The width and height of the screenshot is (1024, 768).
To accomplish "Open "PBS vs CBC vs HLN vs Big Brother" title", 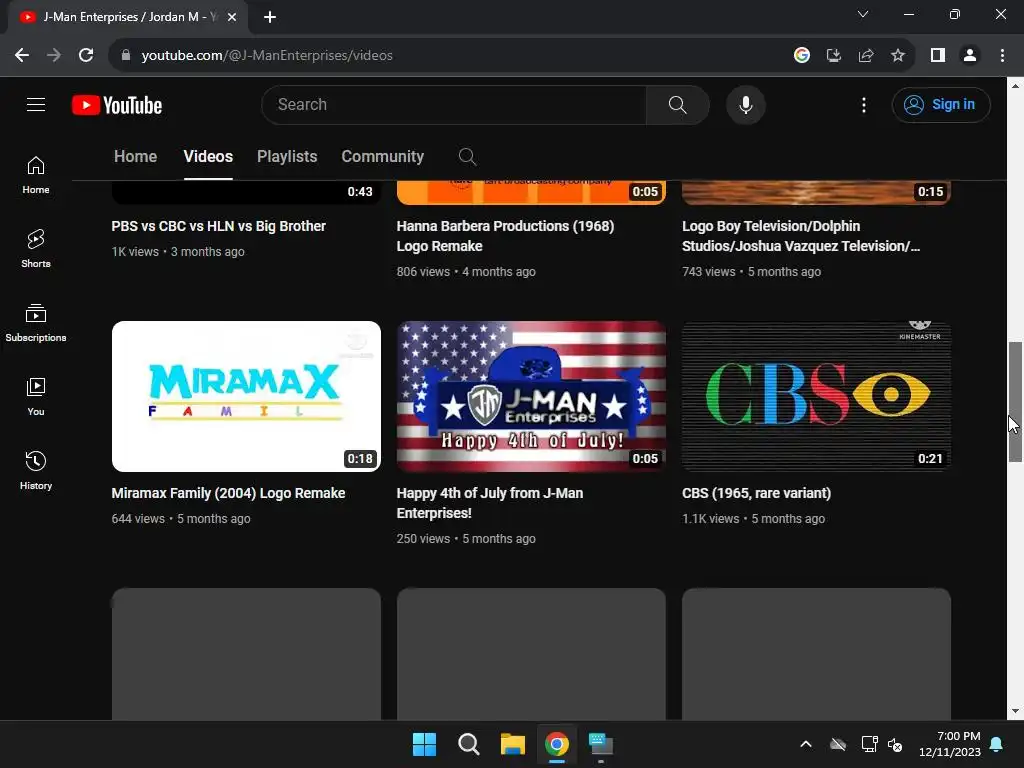I will (219, 226).
